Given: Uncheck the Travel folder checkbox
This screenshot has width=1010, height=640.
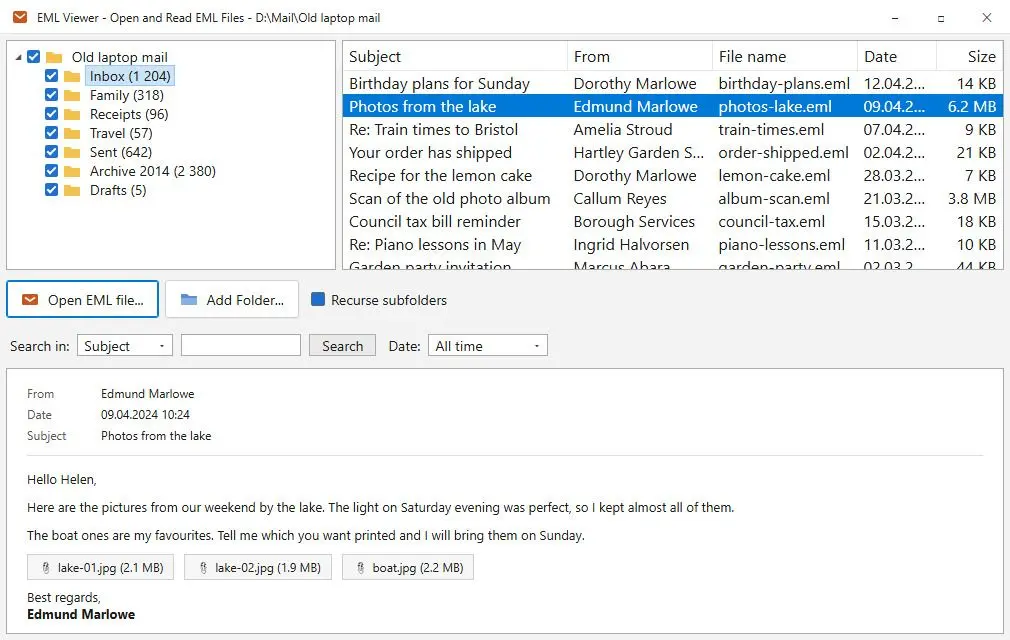Looking at the screenshot, I should pos(52,133).
